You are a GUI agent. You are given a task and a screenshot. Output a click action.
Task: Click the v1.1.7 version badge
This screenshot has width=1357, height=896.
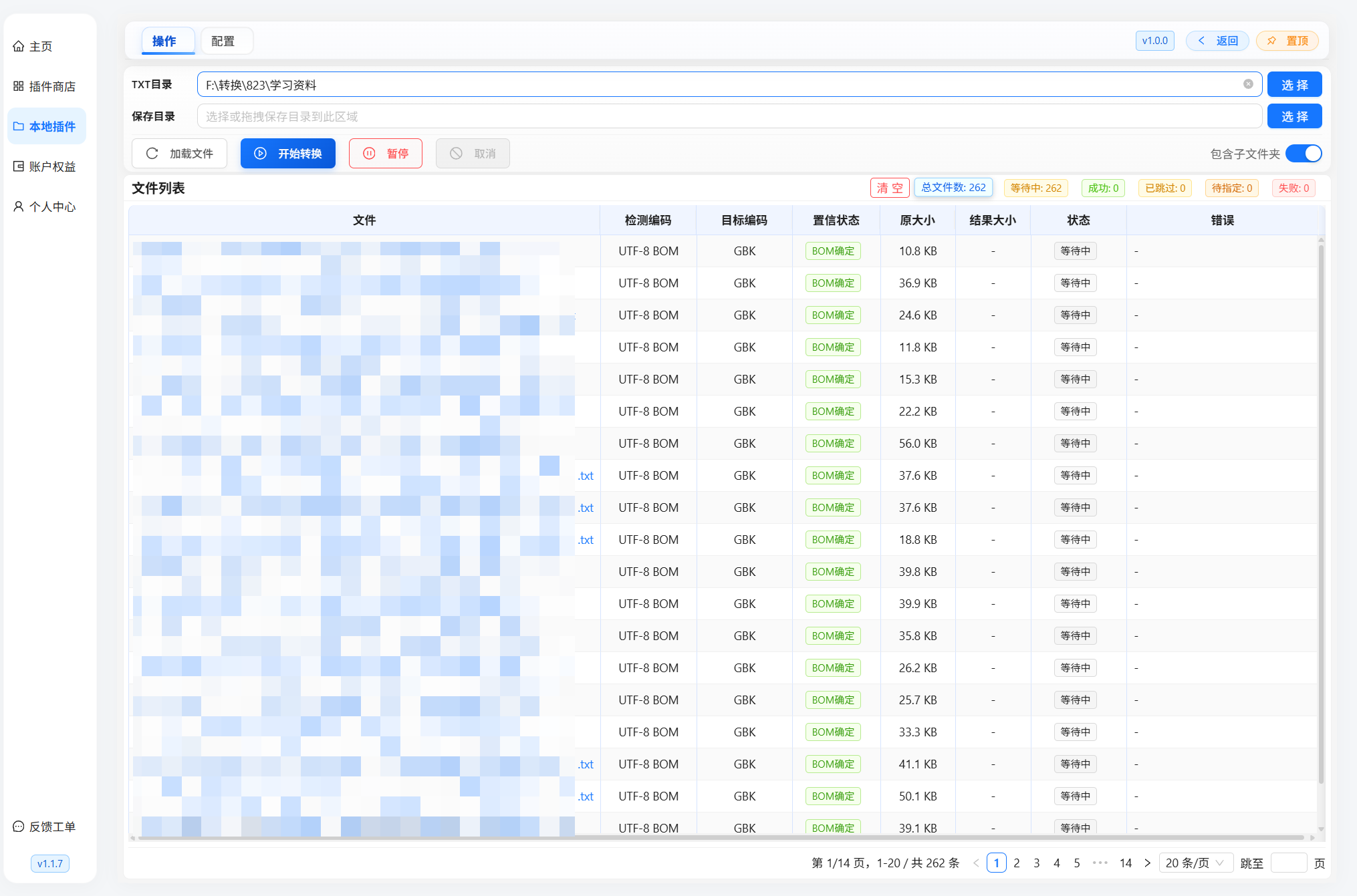tap(50, 863)
